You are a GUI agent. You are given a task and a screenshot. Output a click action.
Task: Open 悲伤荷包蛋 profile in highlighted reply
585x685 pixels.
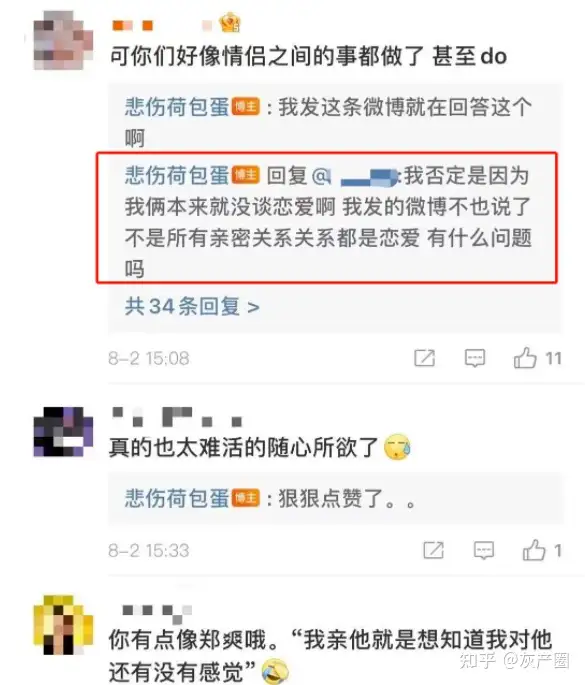click(177, 175)
